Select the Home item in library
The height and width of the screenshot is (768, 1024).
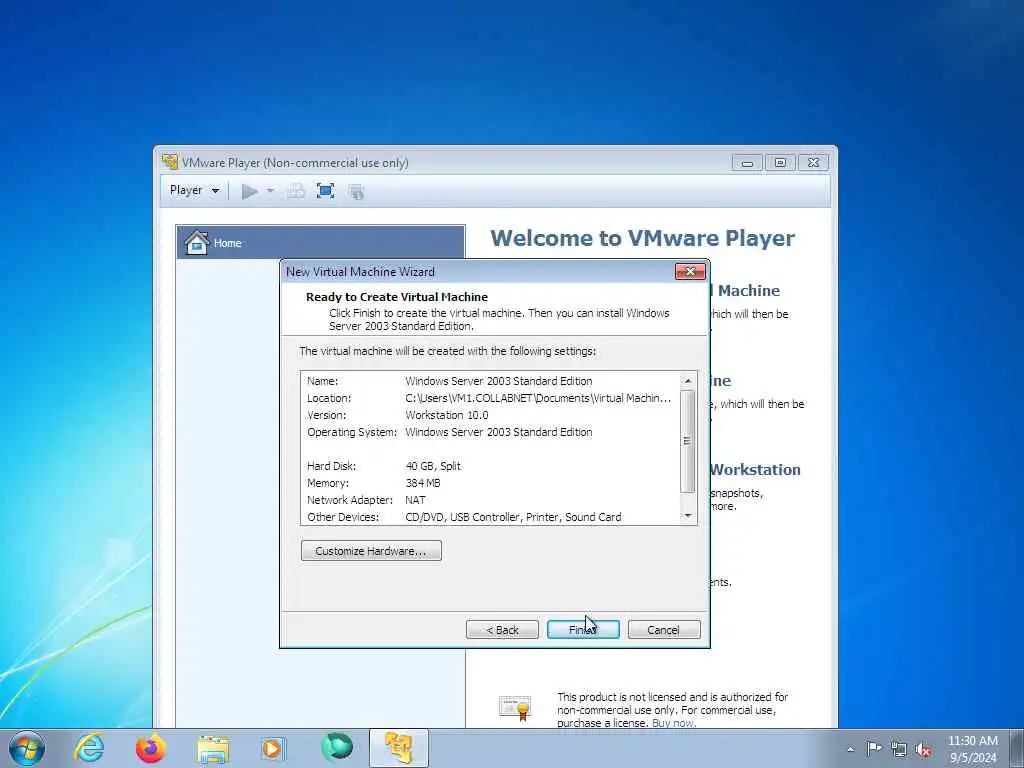[x=320, y=242]
